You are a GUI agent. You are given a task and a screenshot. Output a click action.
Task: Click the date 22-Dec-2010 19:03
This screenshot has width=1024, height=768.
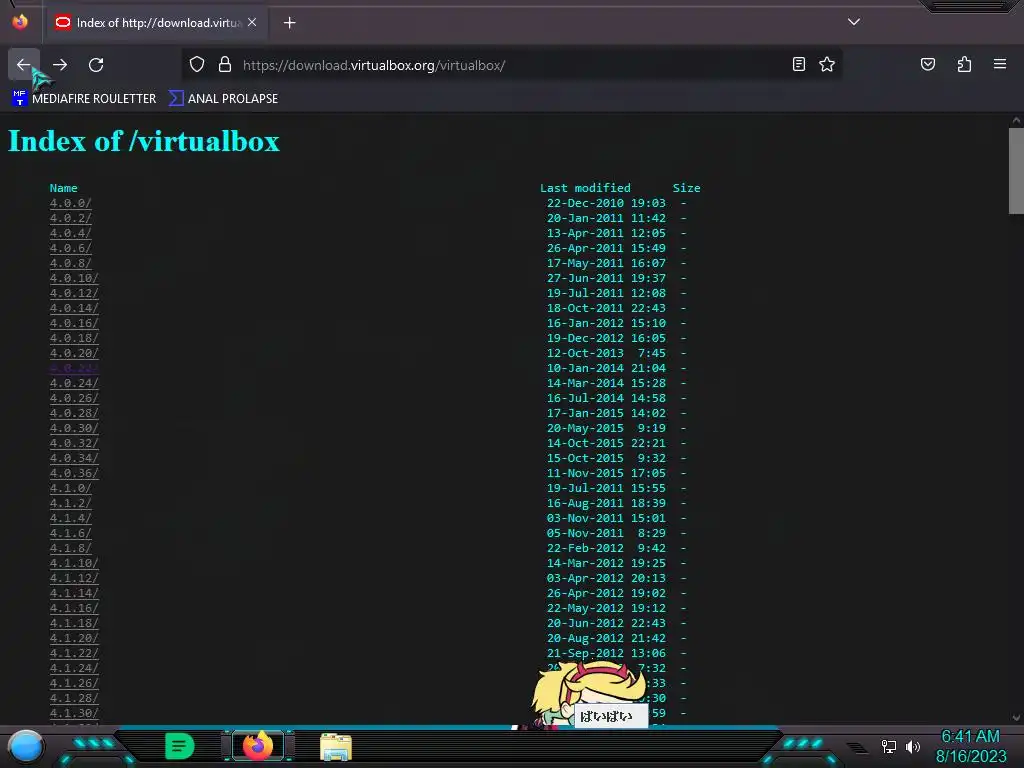point(606,203)
